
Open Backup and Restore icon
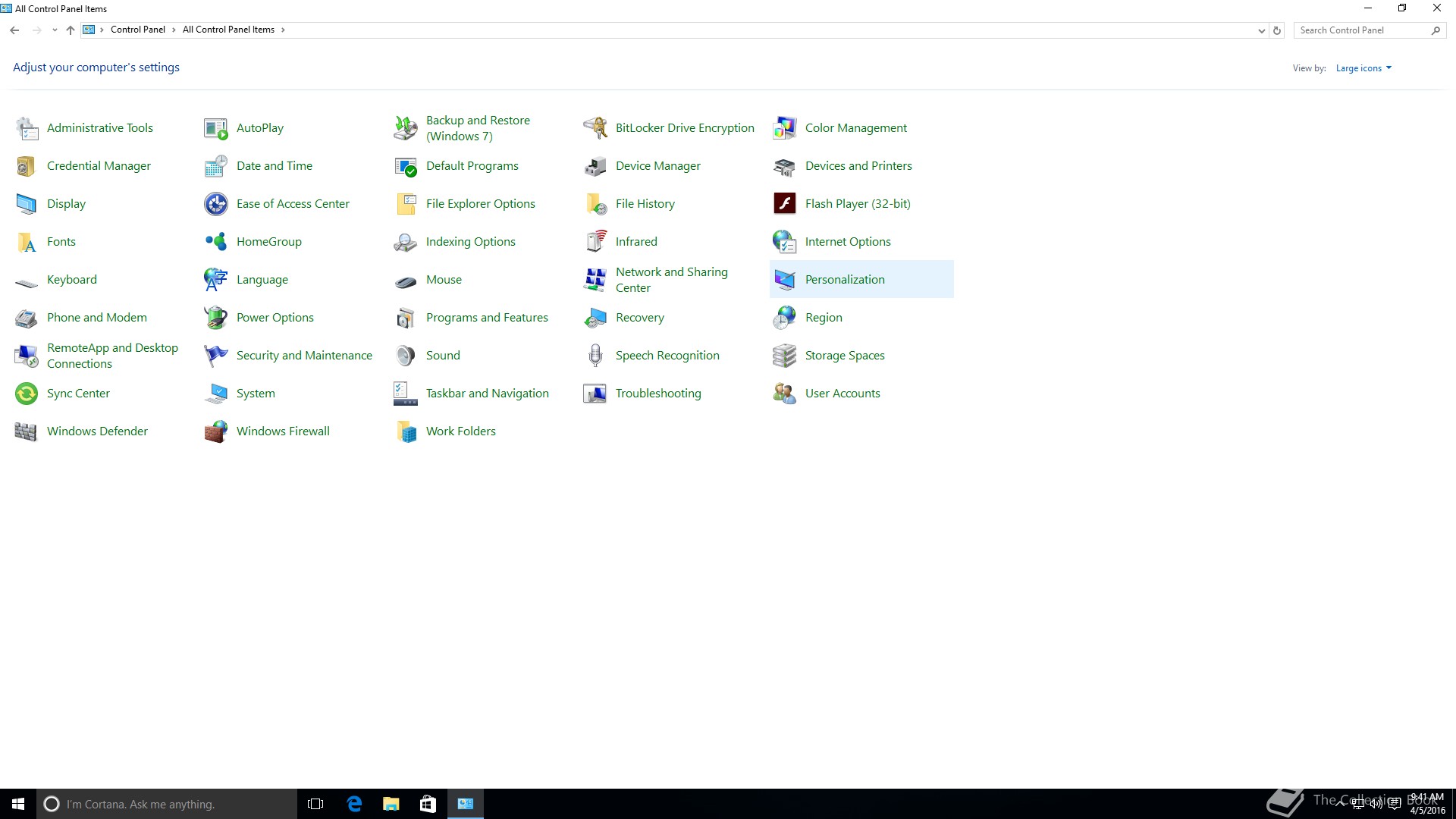[x=406, y=128]
